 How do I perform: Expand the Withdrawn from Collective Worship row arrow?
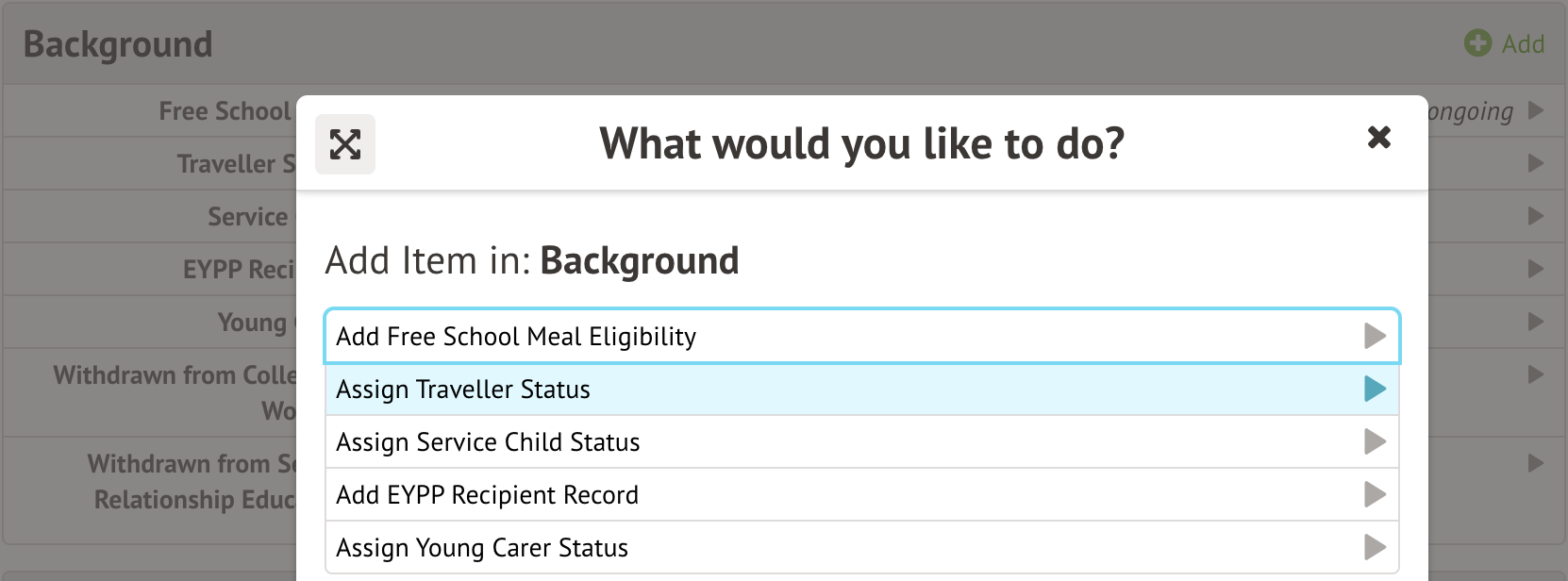click(1536, 375)
